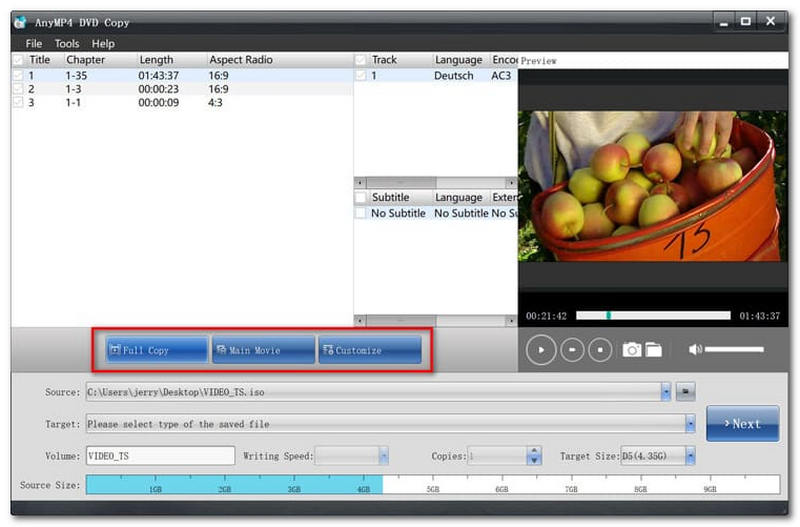This screenshot has height=527, width=800.
Task: Browse for source using folder button
Action: point(686,392)
